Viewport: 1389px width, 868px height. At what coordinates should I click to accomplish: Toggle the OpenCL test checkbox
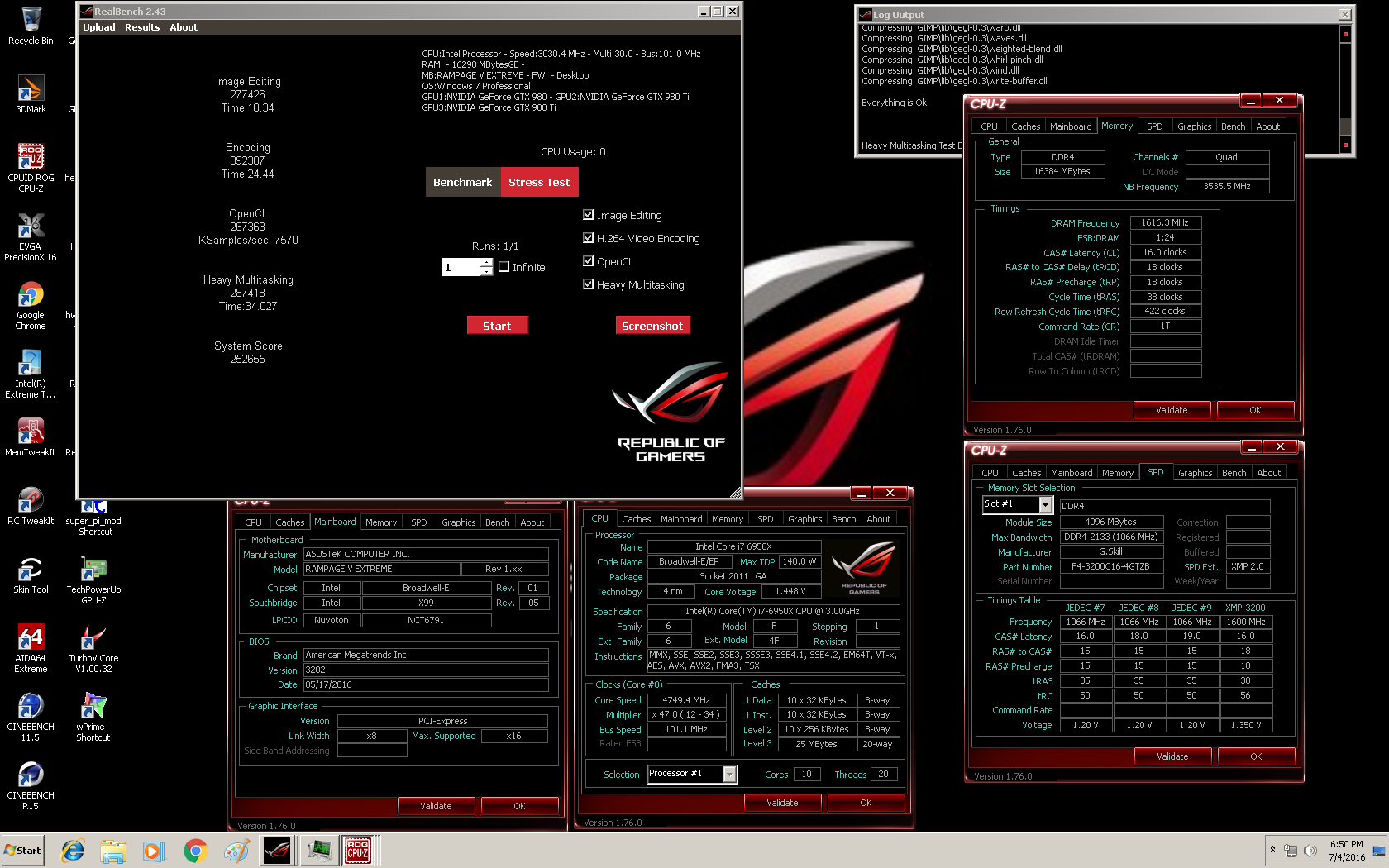[589, 261]
